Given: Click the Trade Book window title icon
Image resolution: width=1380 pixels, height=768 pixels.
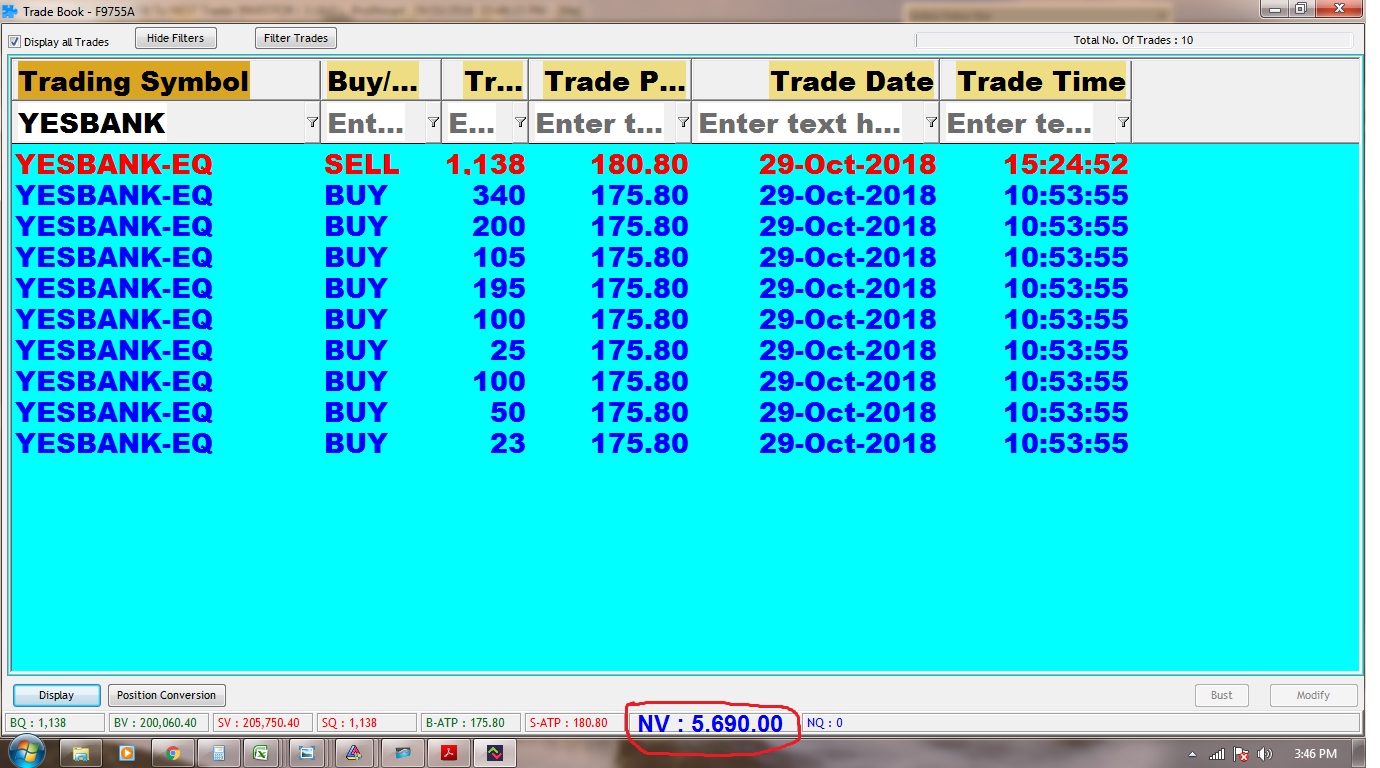Looking at the screenshot, I should pyautogui.click(x=10, y=10).
